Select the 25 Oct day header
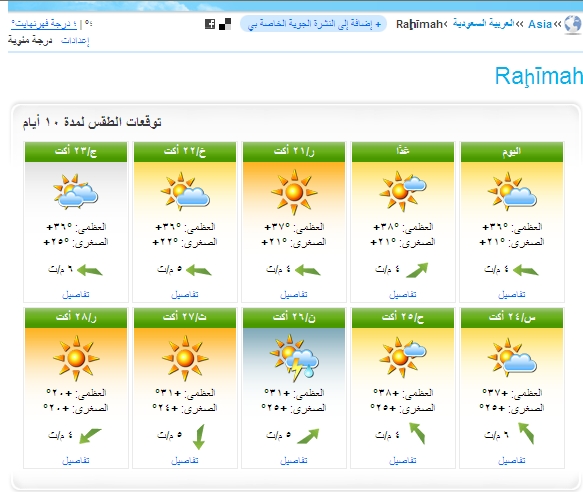Image resolution: width=583 pixels, height=492 pixels. tap(403, 317)
